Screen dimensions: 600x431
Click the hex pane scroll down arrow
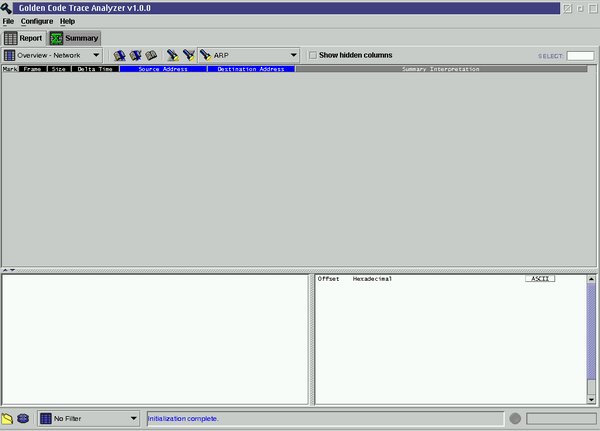click(591, 400)
